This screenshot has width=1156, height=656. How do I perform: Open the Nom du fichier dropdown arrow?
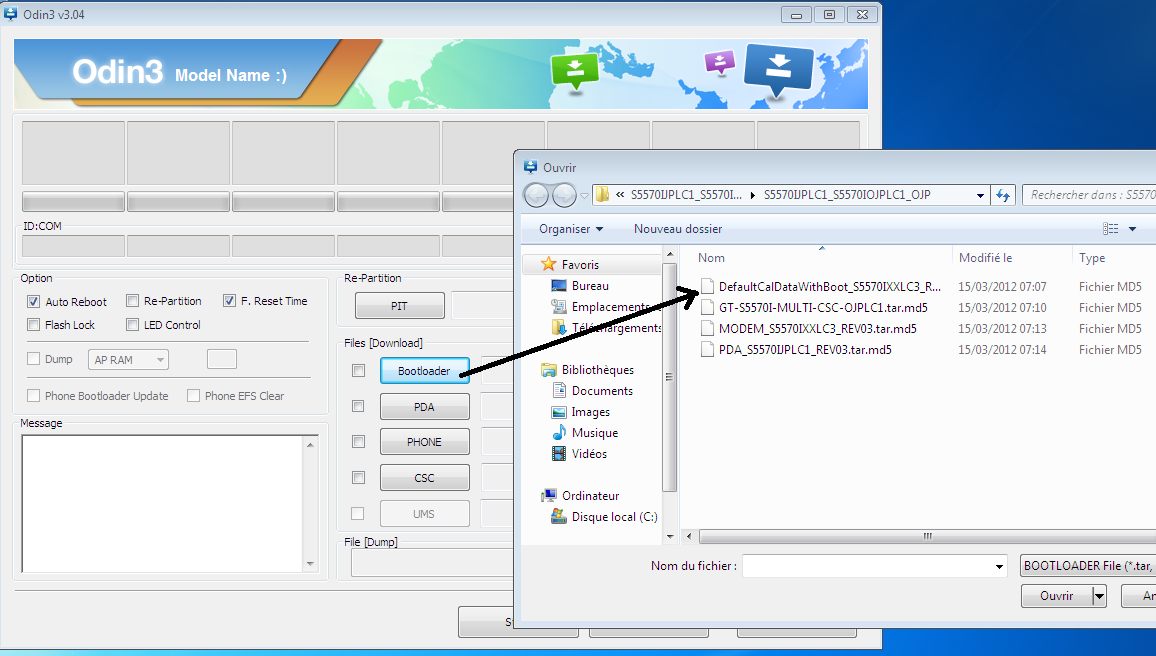point(1000,566)
